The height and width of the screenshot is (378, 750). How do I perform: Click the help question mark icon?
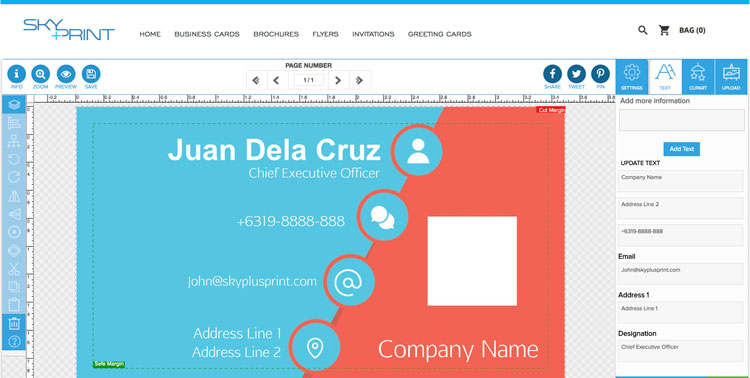click(x=14, y=341)
